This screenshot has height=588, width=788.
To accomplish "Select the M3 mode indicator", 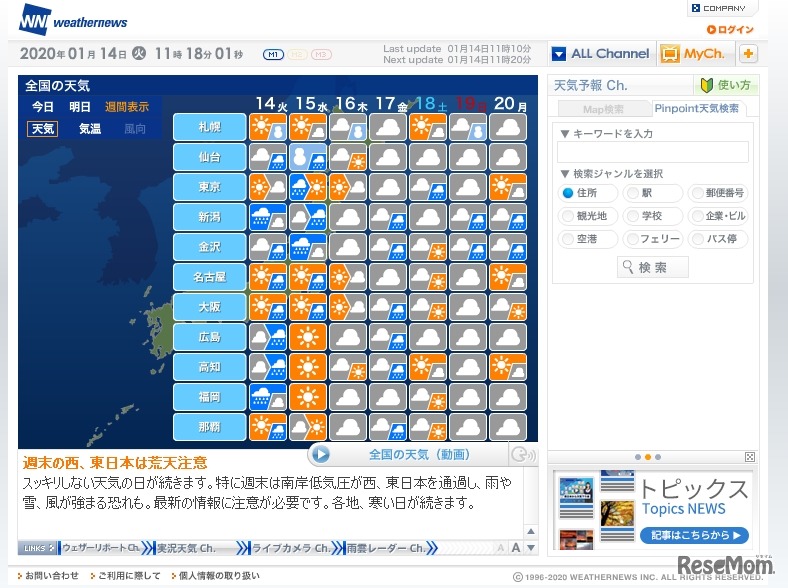I will (x=321, y=54).
